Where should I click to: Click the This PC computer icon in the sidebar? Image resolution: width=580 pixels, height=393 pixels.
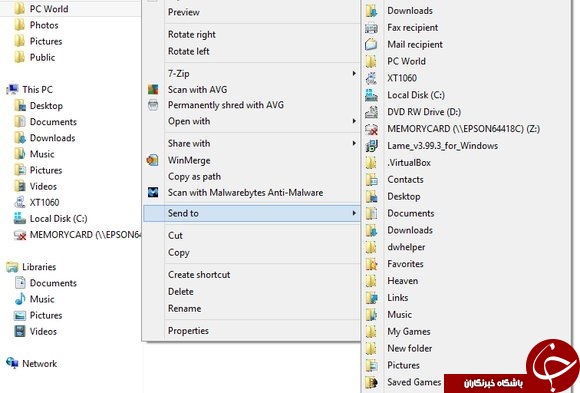point(12,89)
